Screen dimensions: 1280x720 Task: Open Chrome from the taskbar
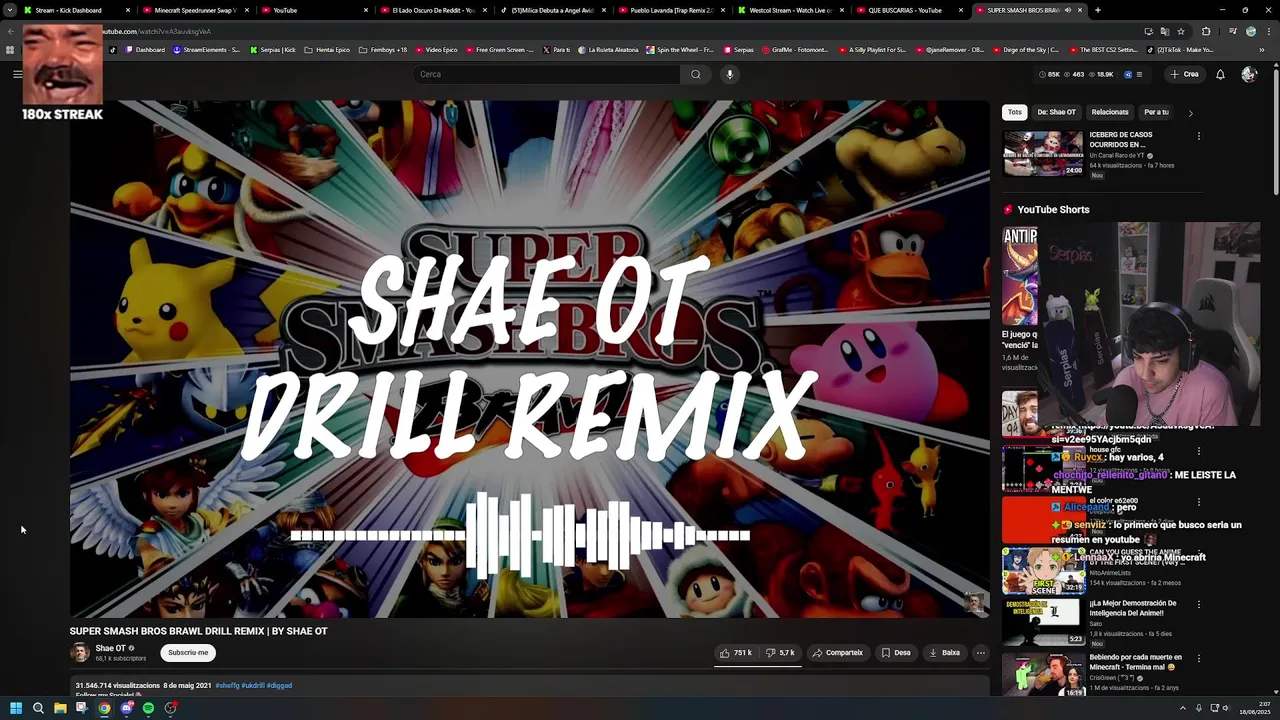(x=104, y=708)
